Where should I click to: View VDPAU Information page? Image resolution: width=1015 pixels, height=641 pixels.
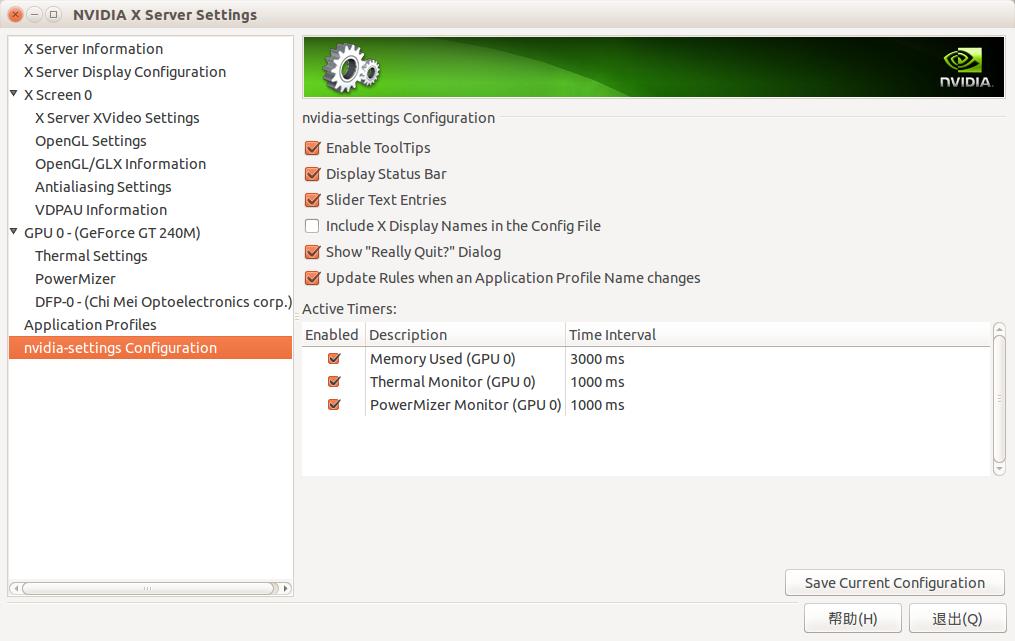click(x=101, y=210)
